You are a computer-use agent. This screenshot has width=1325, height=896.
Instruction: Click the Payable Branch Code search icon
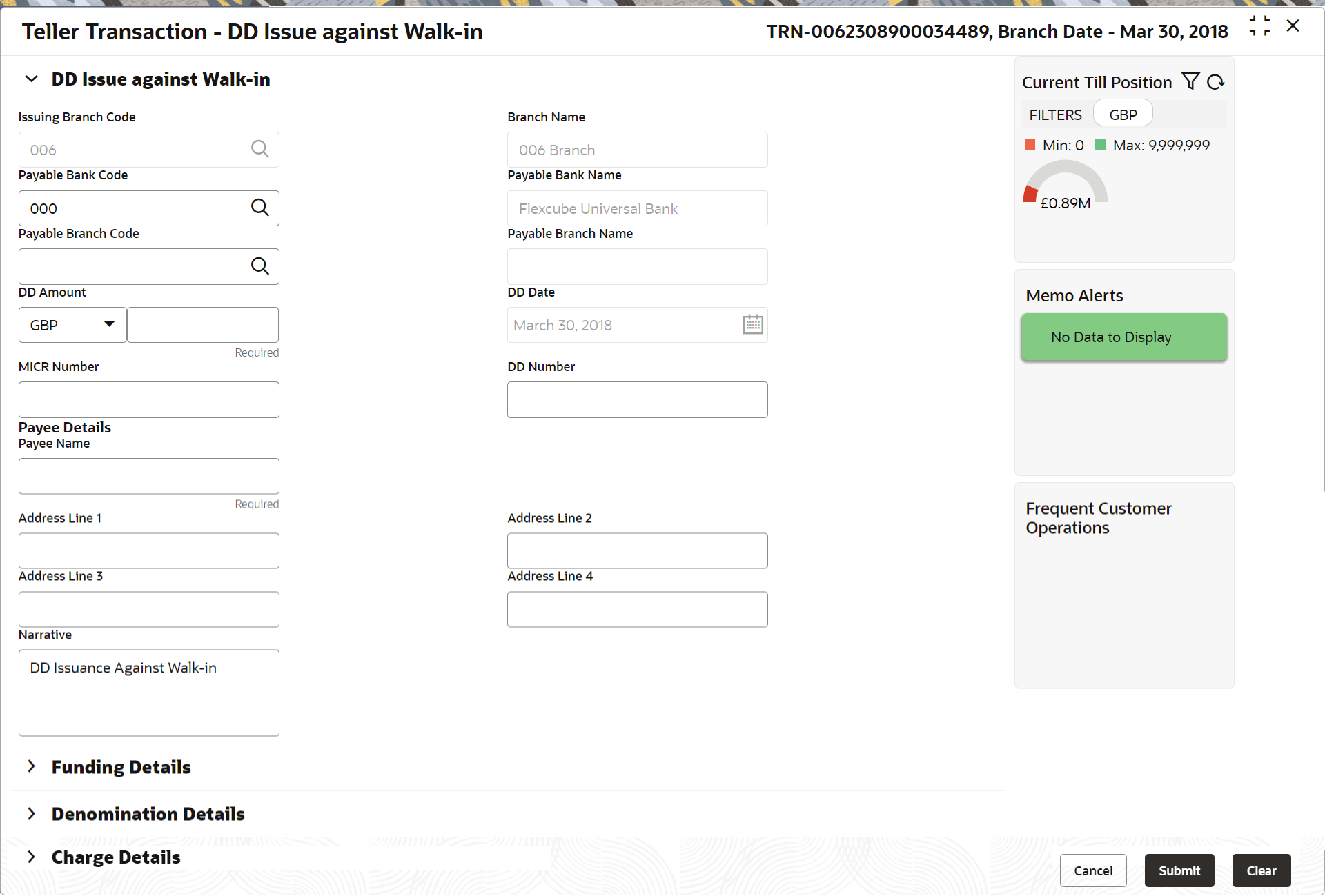pos(259,266)
